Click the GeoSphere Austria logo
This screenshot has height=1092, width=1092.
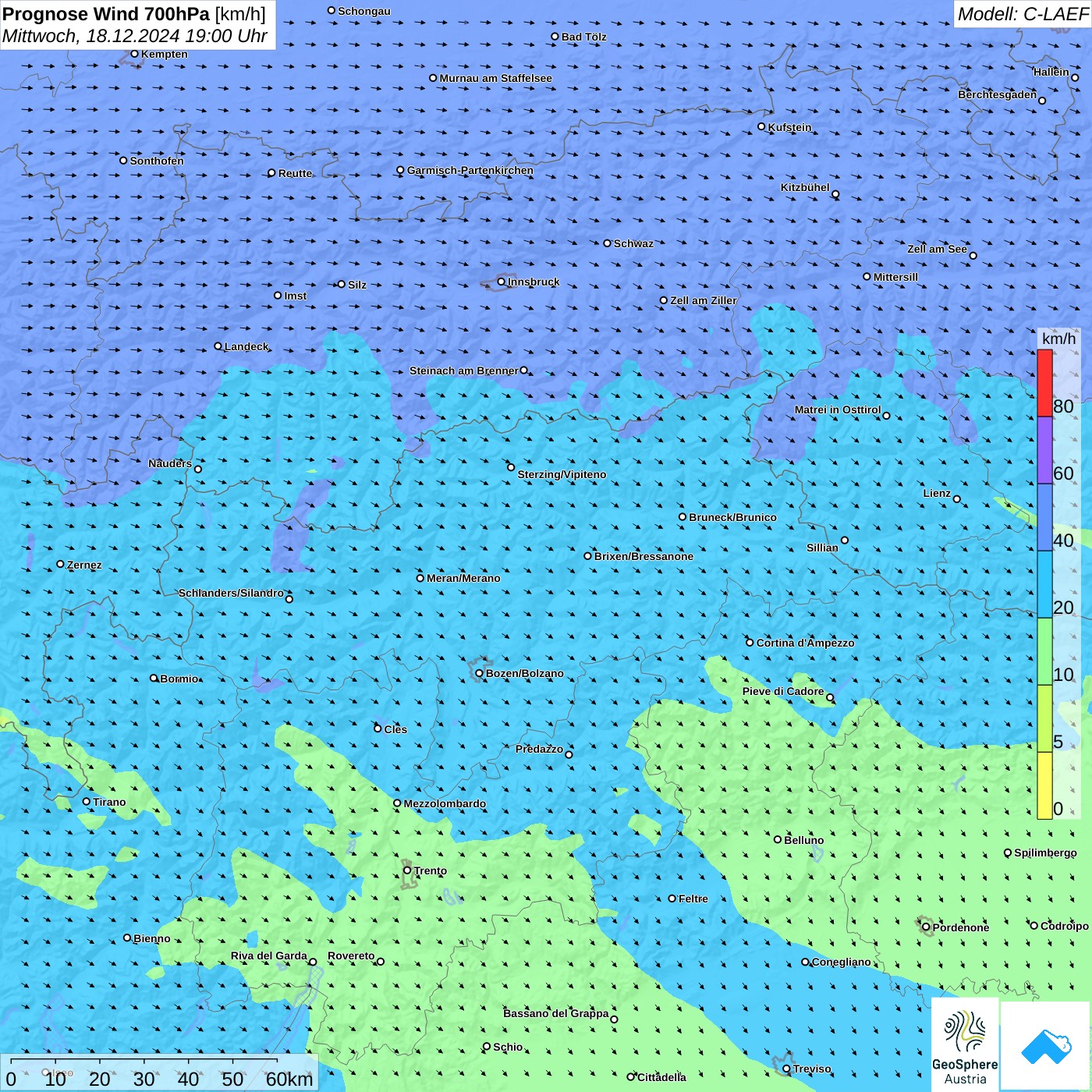pyautogui.click(x=965, y=1044)
